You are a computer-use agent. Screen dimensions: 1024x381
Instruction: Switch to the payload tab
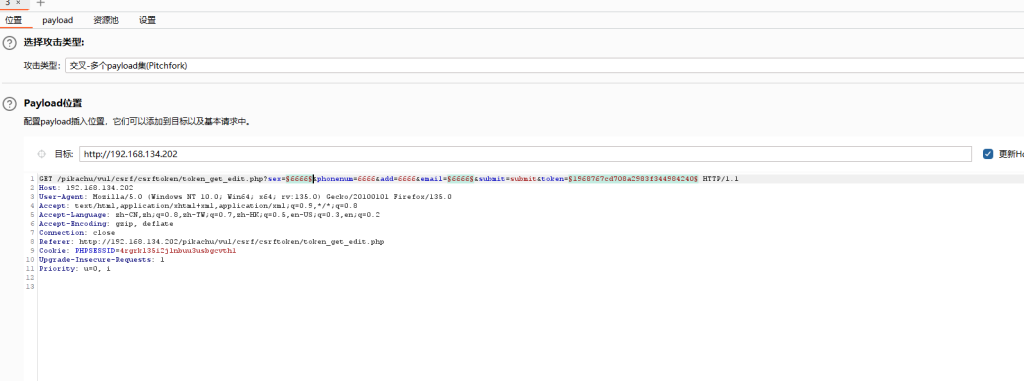point(58,20)
